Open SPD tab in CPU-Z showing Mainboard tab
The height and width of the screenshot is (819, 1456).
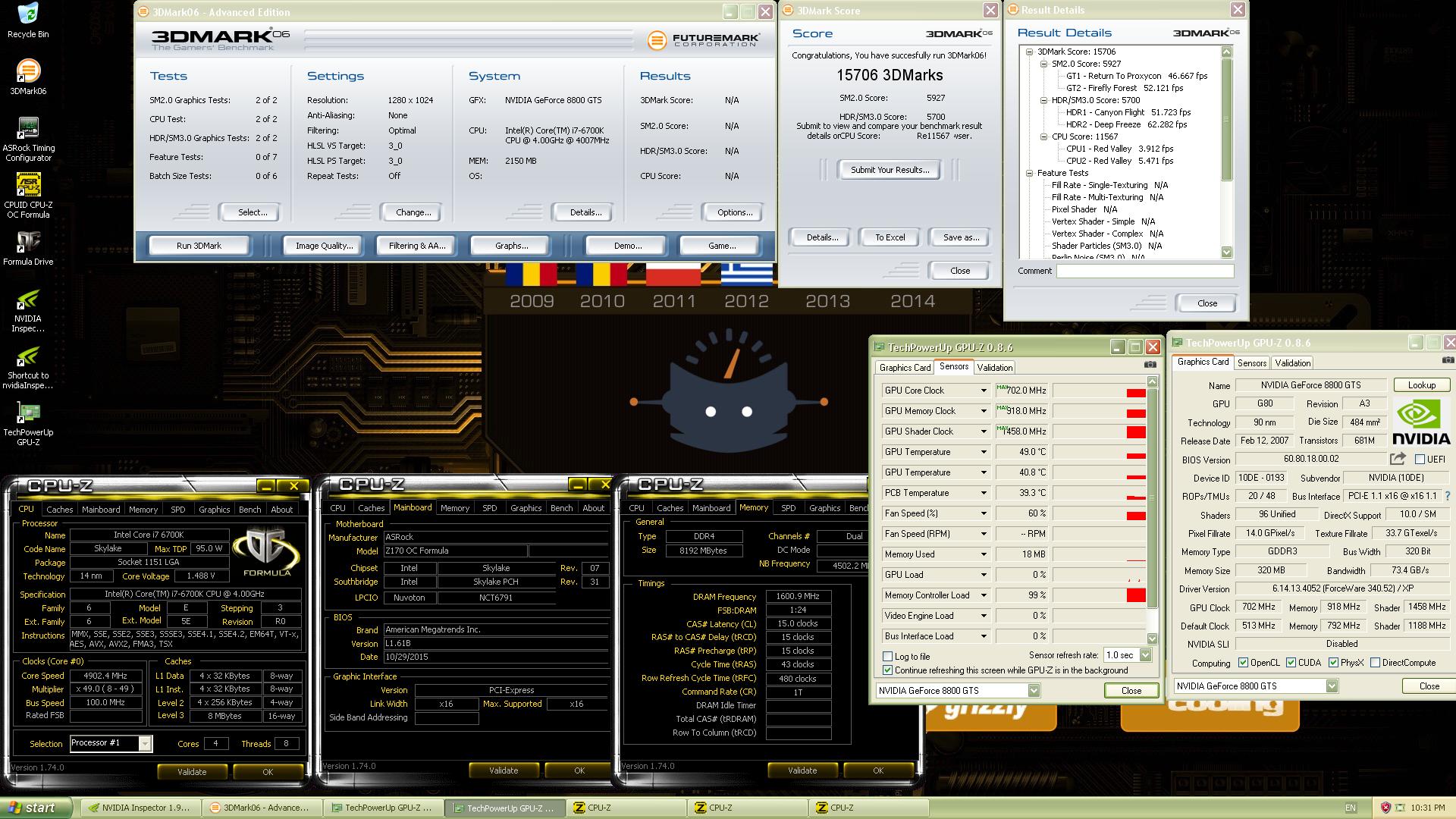(490, 508)
